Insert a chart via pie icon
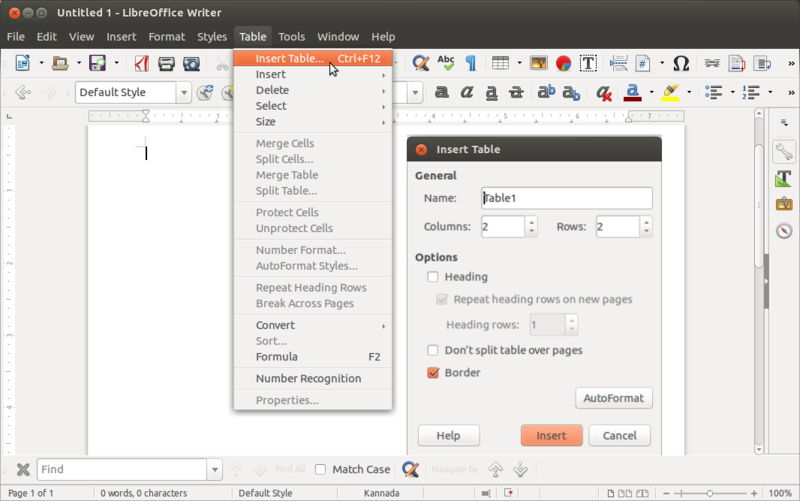The image size is (800, 501). point(563,63)
